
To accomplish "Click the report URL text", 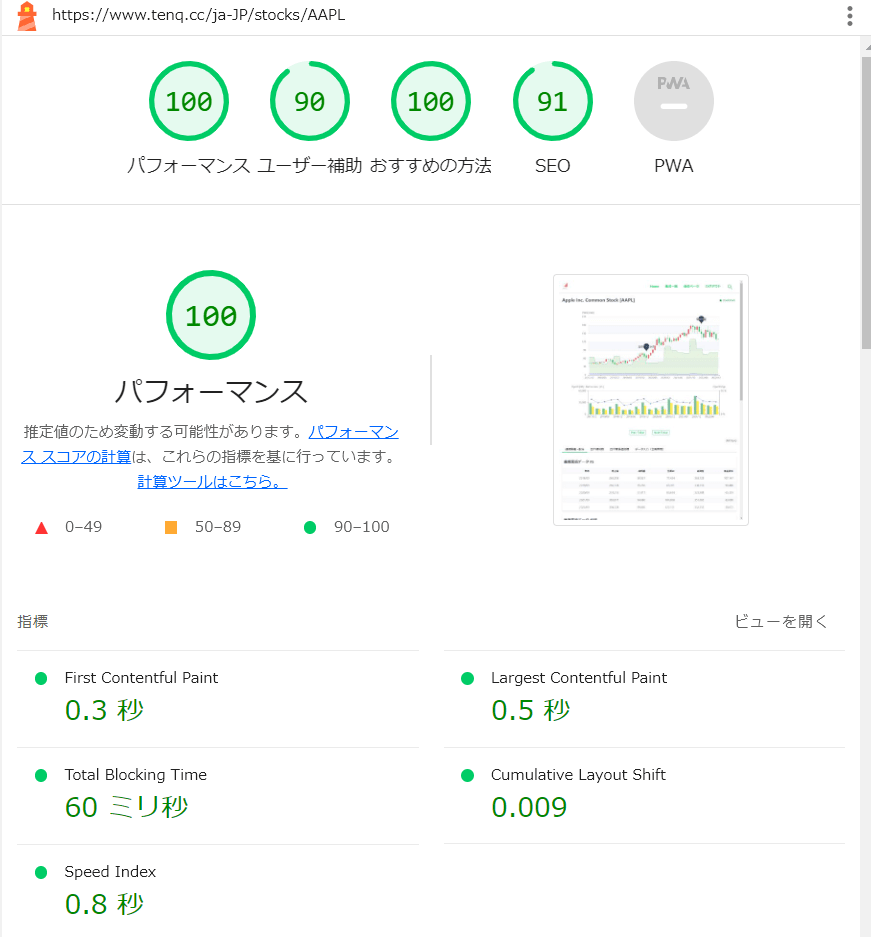I will tap(198, 15).
